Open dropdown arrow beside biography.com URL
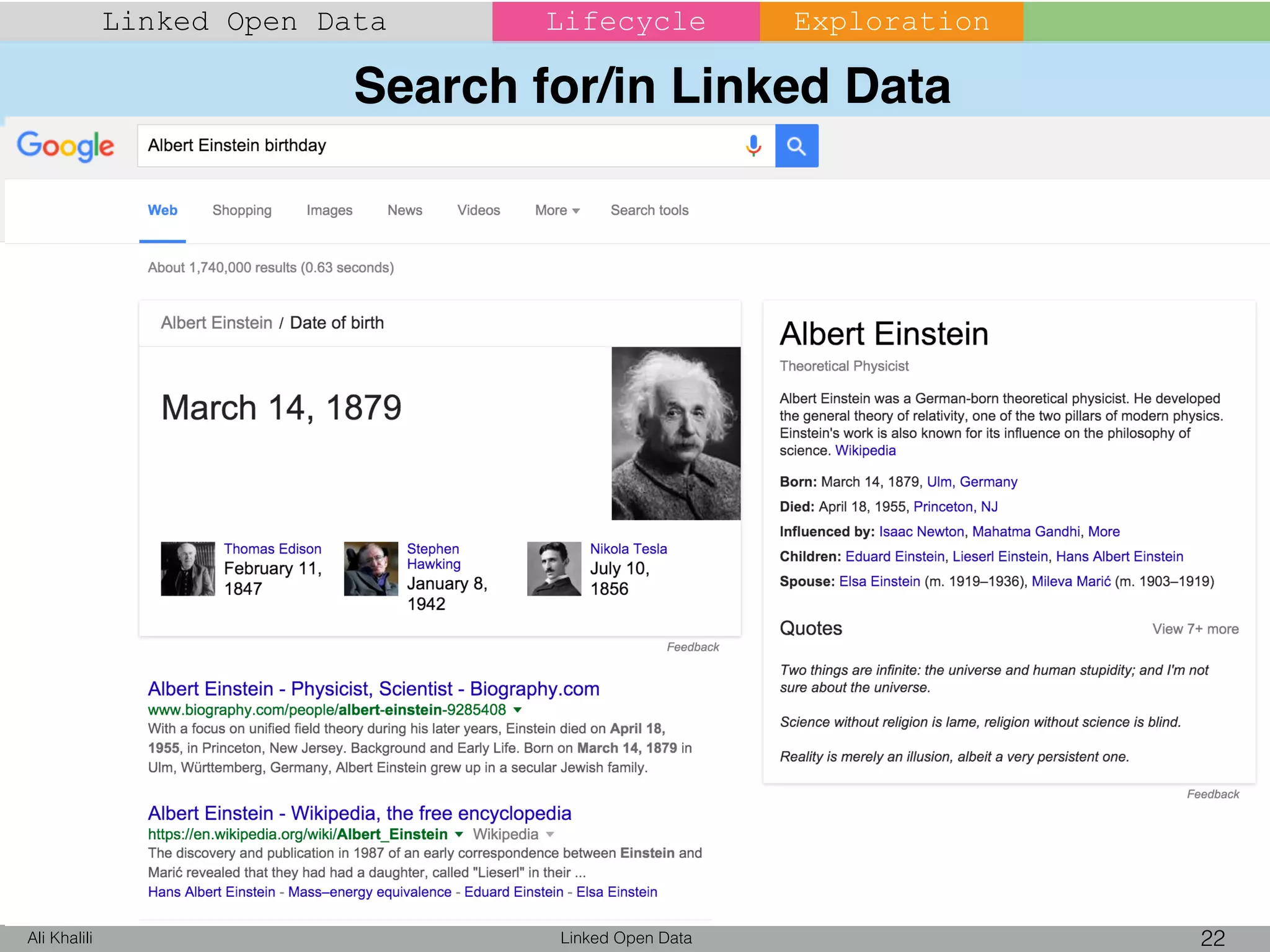1270x952 pixels. (x=518, y=710)
